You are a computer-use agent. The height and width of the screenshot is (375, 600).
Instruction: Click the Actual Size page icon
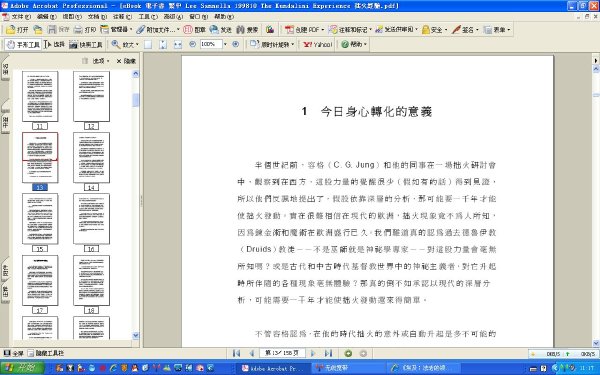pyautogui.click(x=148, y=44)
